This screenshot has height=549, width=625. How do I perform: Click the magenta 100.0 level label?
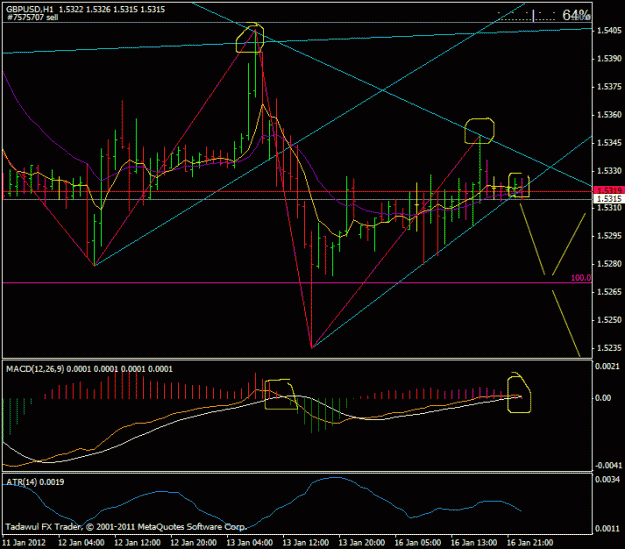tap(581, 278)
